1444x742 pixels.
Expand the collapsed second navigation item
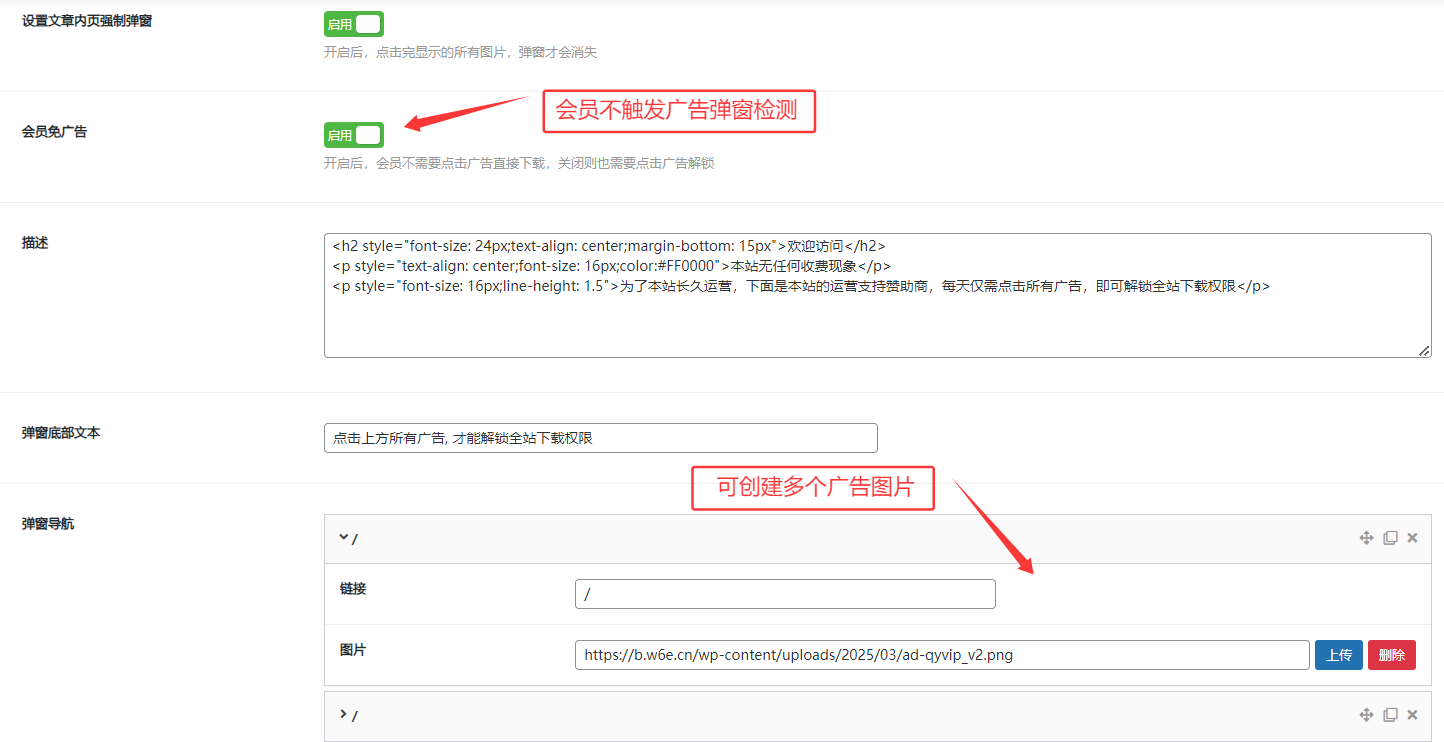click(x=344, y=715)
